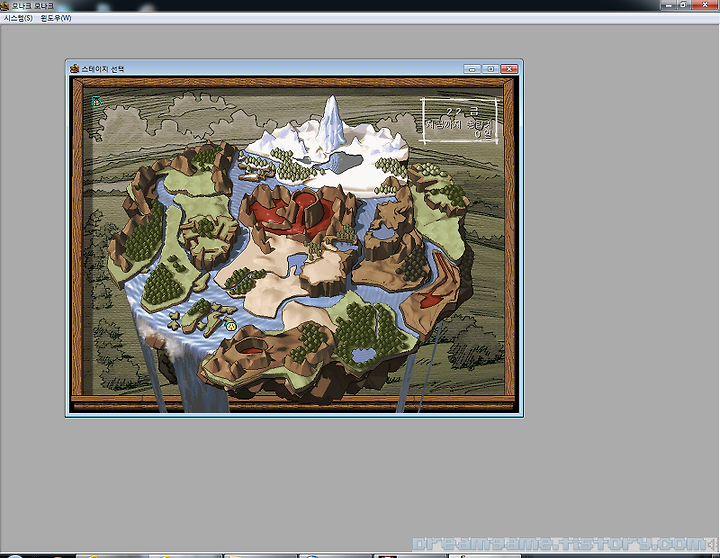This screenshot has width=720, height=558.
Task: Open the 시스템(S) menu
Action: [18, 18]
